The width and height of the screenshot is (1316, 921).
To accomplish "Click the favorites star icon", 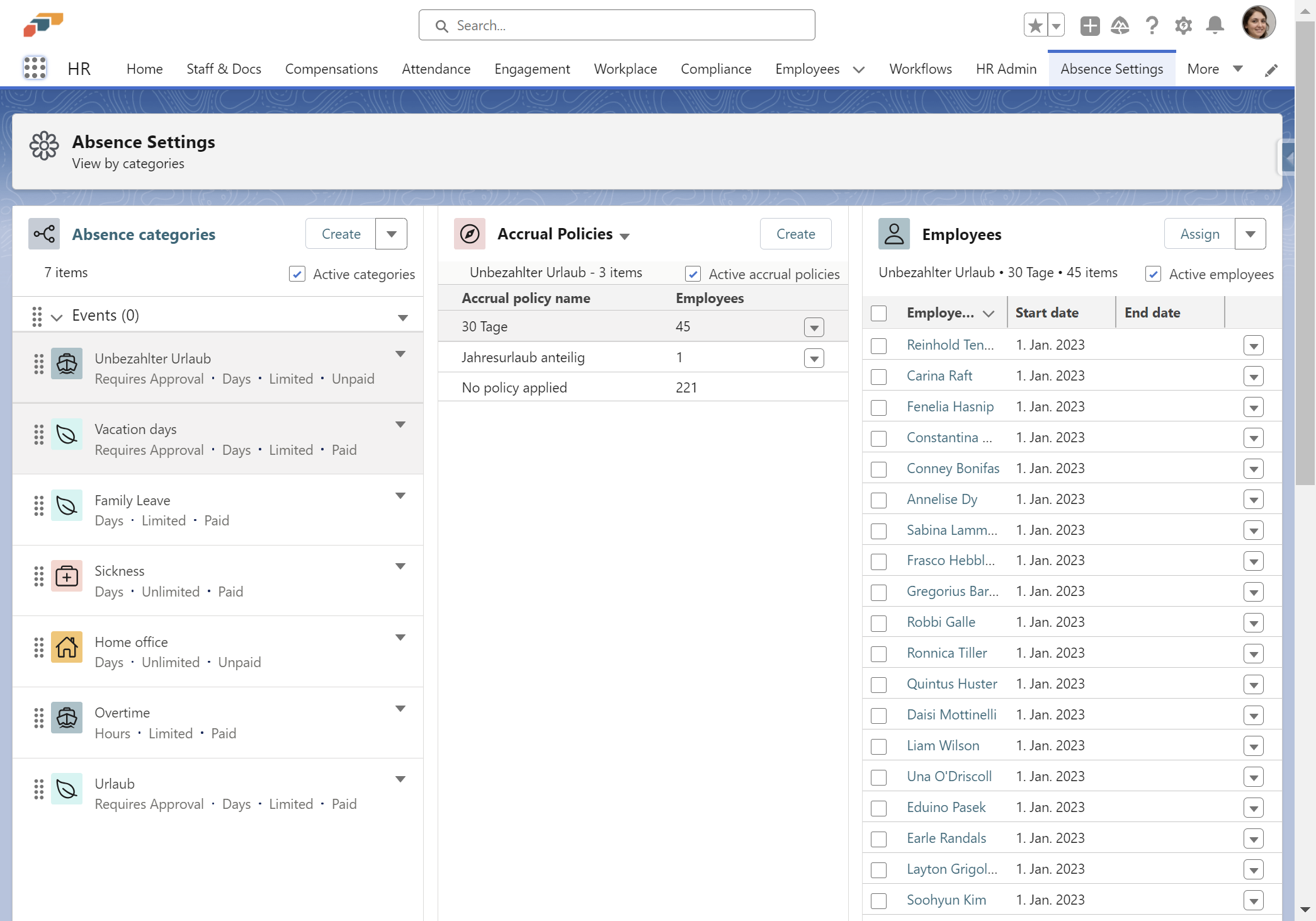I will 1035,25.
